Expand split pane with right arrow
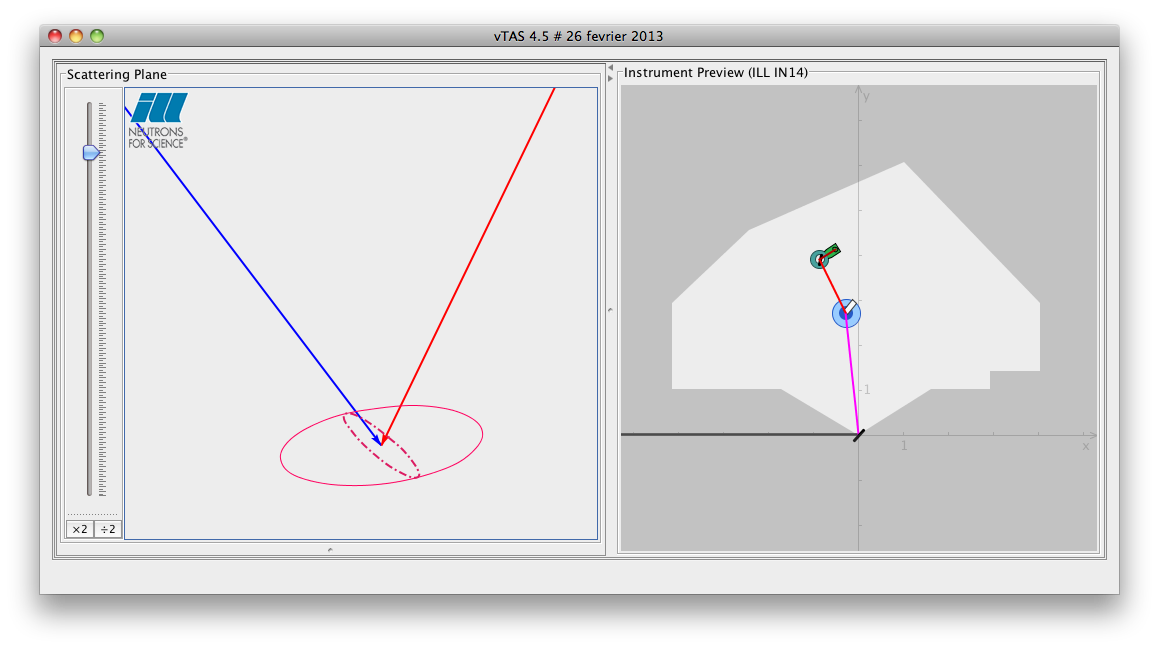Viewport: 1159px width, 649px height. (x=611, y=78)
